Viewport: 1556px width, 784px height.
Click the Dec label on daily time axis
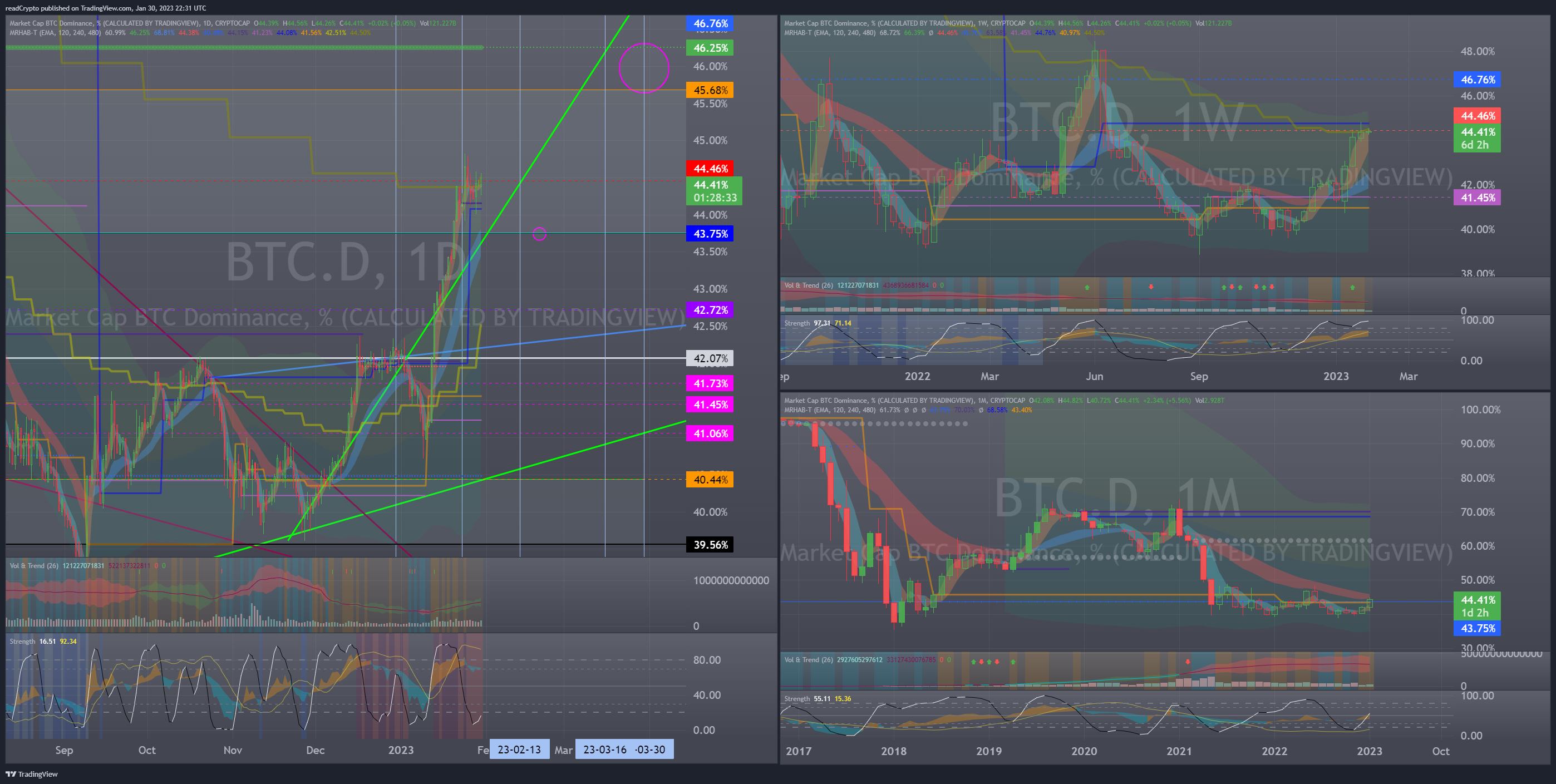coord(316,750)
